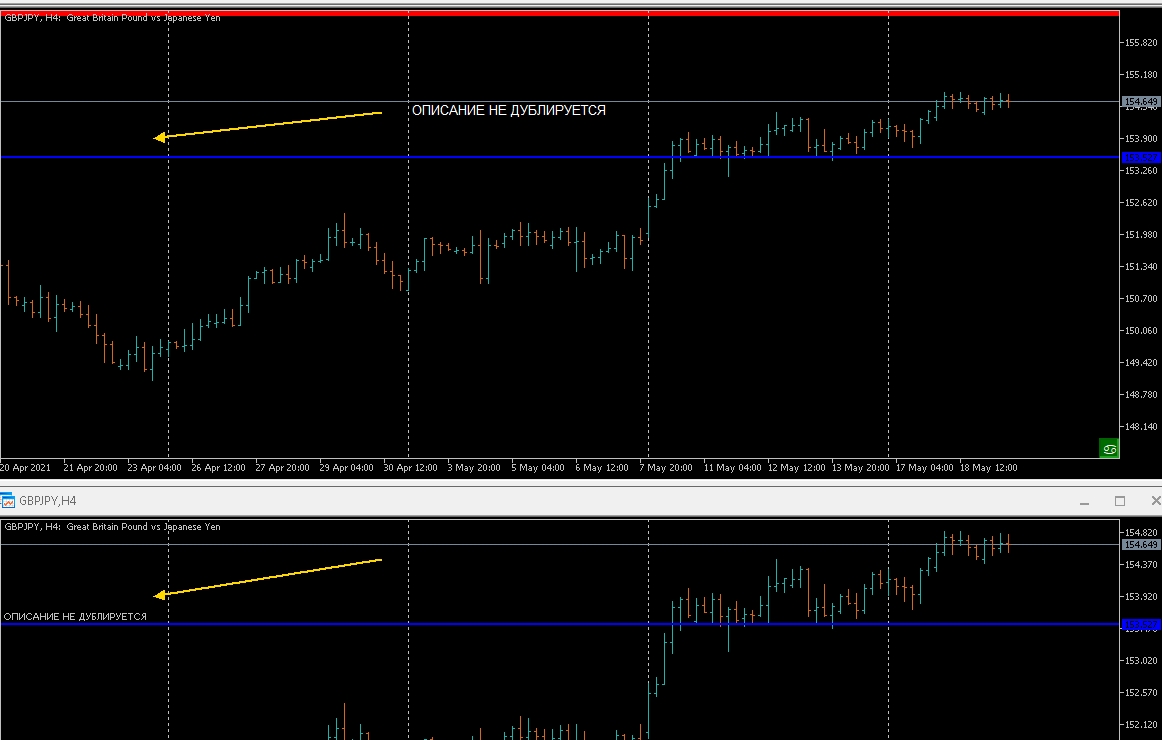Click the 30 Apr 12:00 time label
Image resolution: width=1162 pixels, height=740 pixels.
click(x=411, y=467)
